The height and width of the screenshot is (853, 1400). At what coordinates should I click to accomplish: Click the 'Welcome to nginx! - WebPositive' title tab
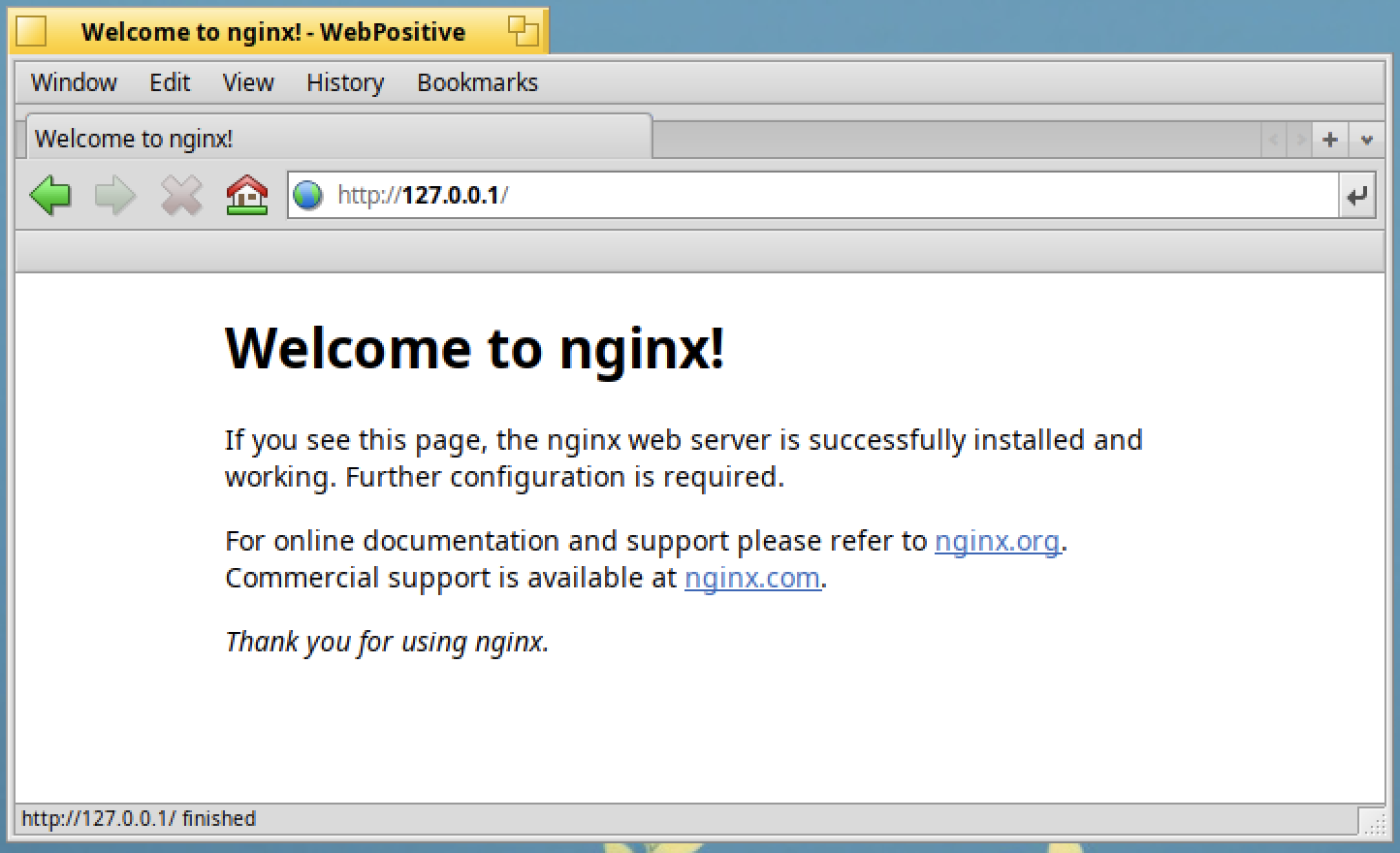[x=277, y=31]
